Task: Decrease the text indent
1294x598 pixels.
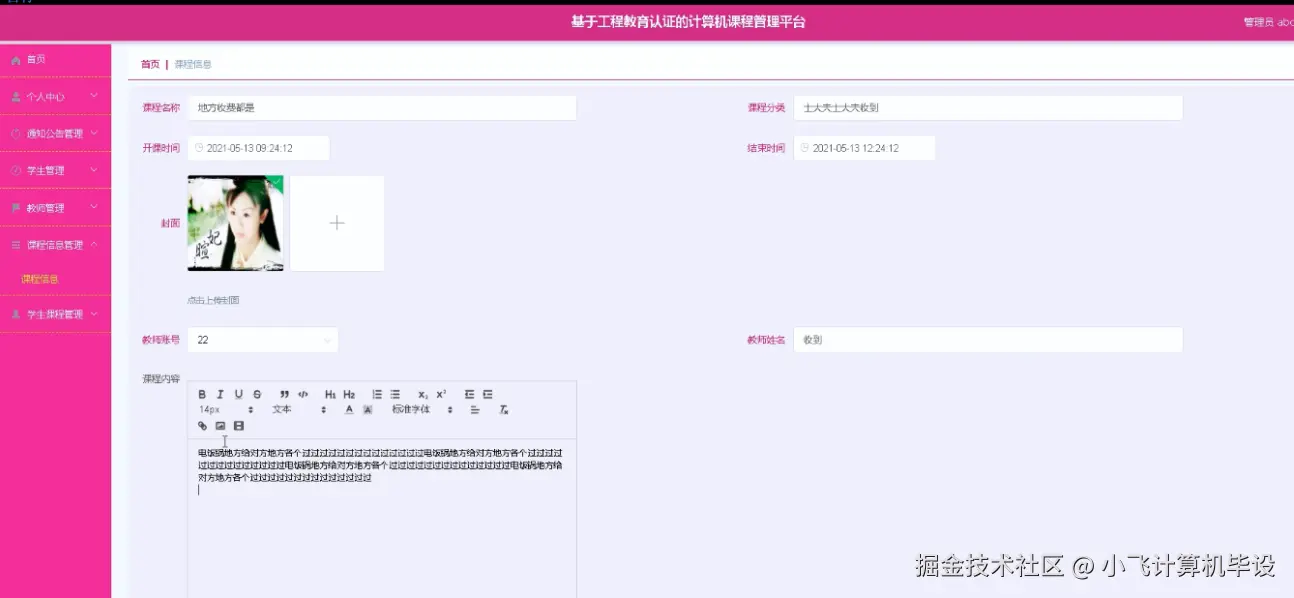Action: pyautogui.click(x=469, y=395)
